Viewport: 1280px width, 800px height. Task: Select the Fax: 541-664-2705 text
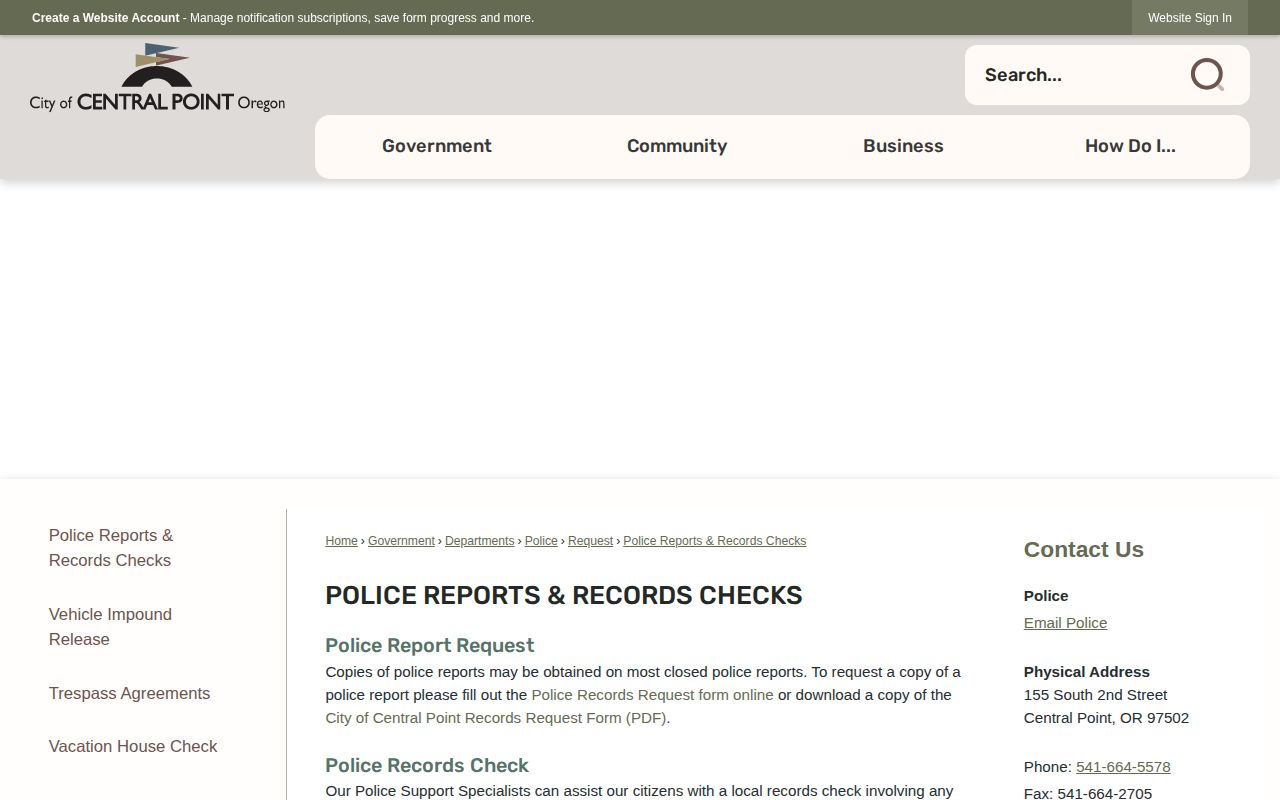pos(1088,793)
